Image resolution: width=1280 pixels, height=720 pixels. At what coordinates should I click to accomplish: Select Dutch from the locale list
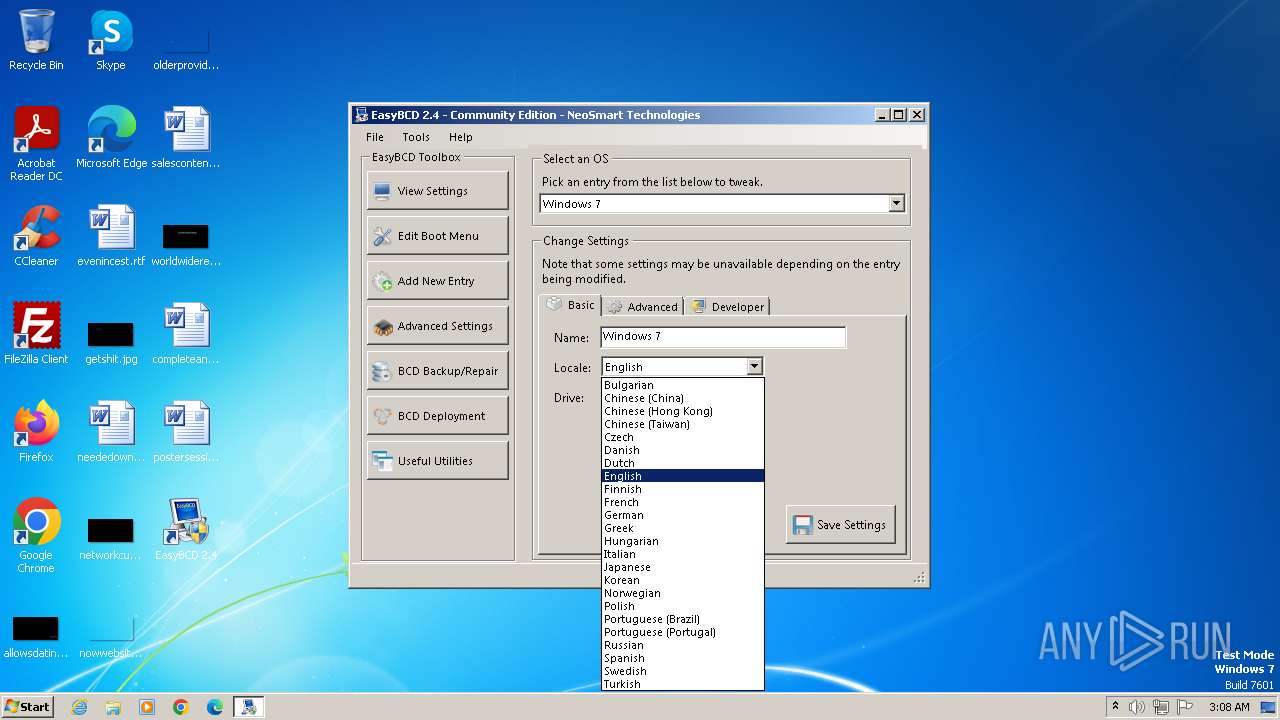(683, 463)
